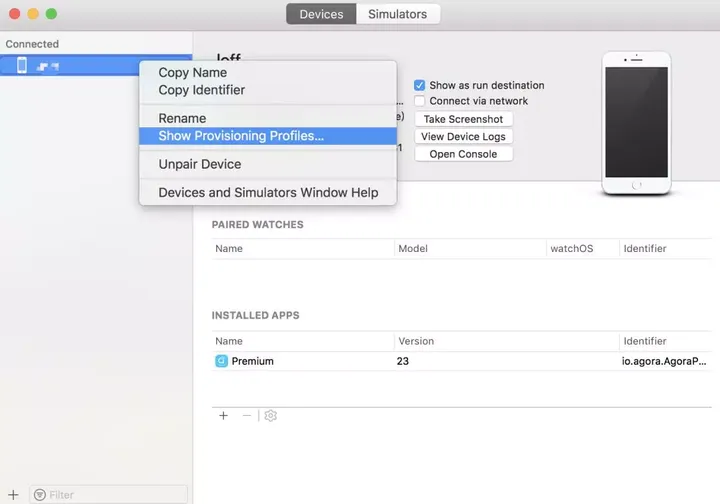720x504 pixels.
Task: Close the window with red button
Action: (15, 14)
